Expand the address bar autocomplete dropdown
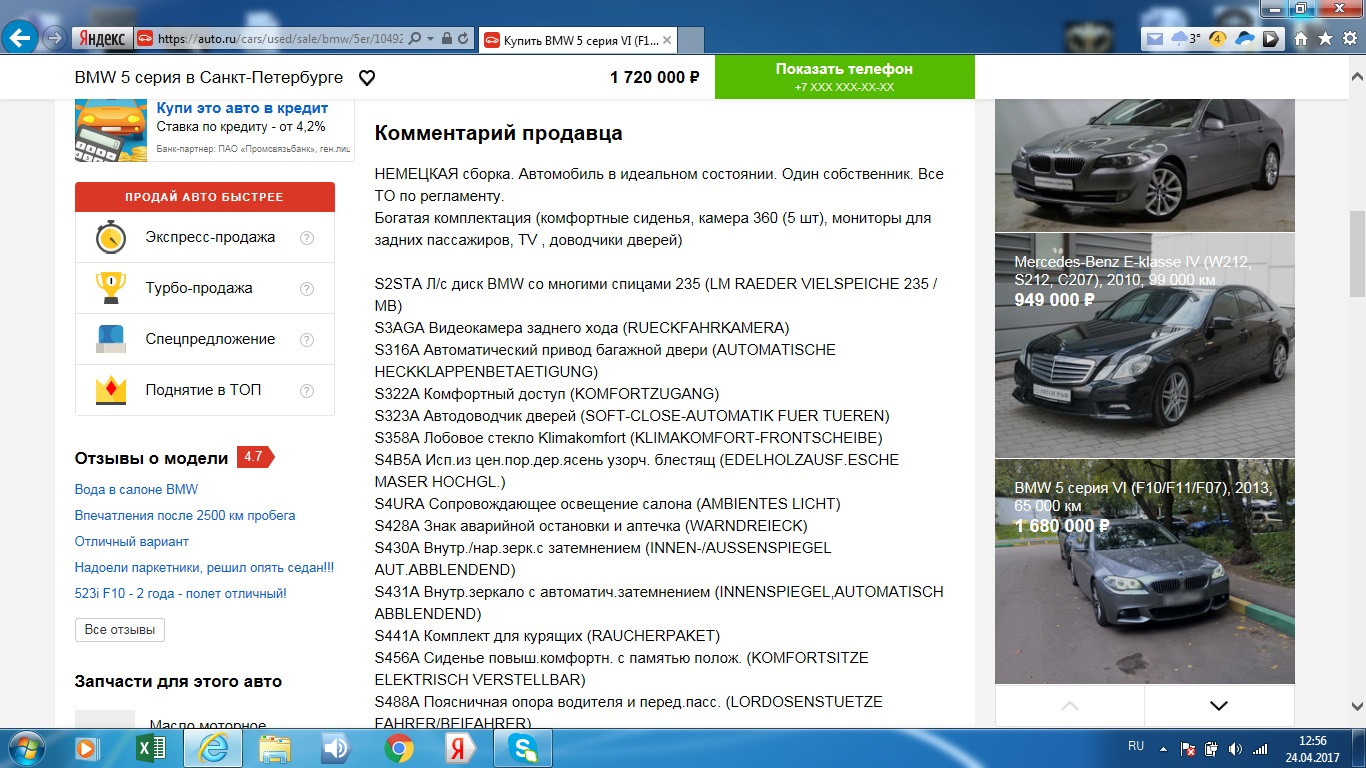Viewport: 1366px width, 768px height. click(x=430, y=39)
